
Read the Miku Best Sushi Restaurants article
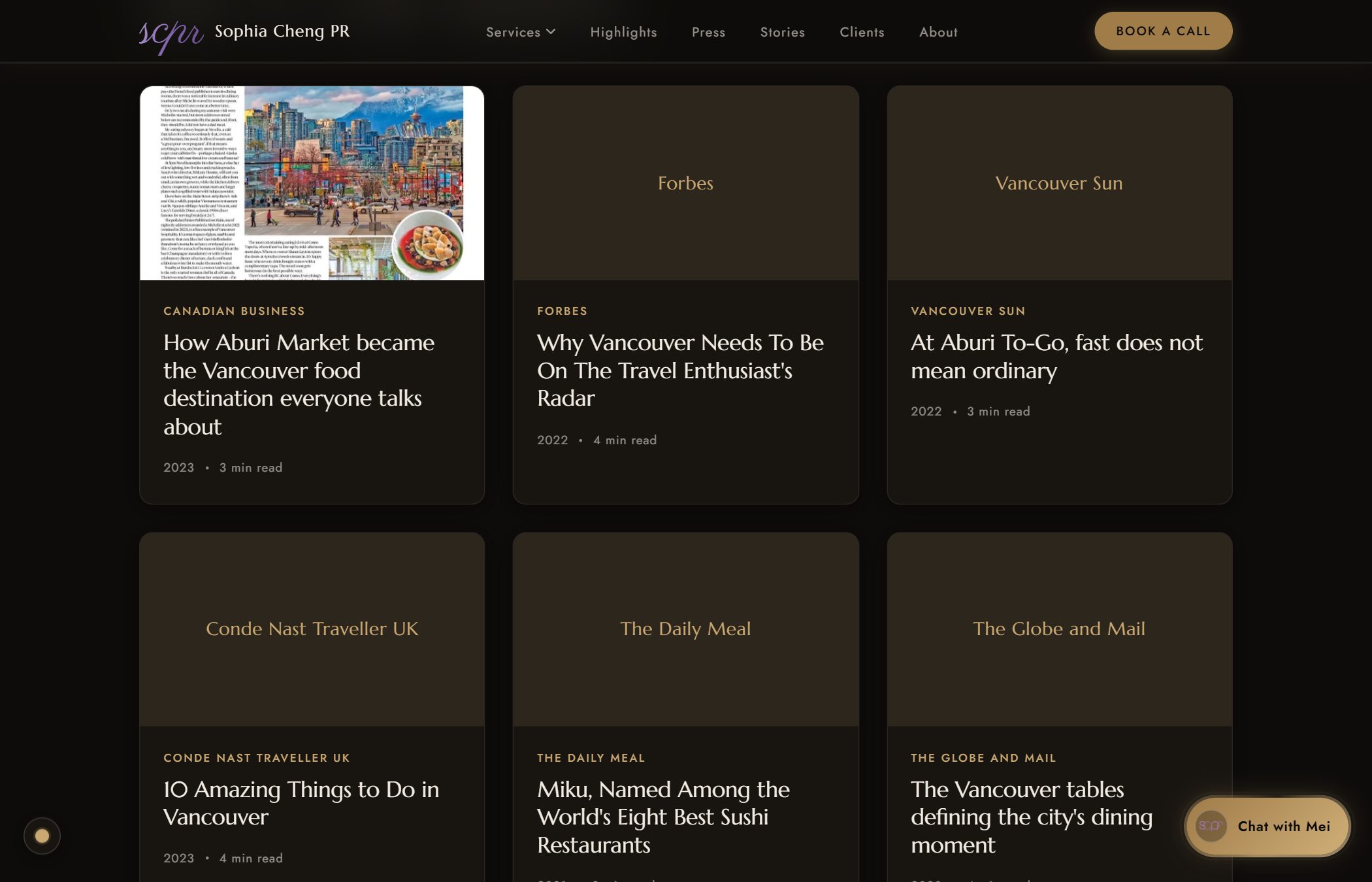[663, 817]
